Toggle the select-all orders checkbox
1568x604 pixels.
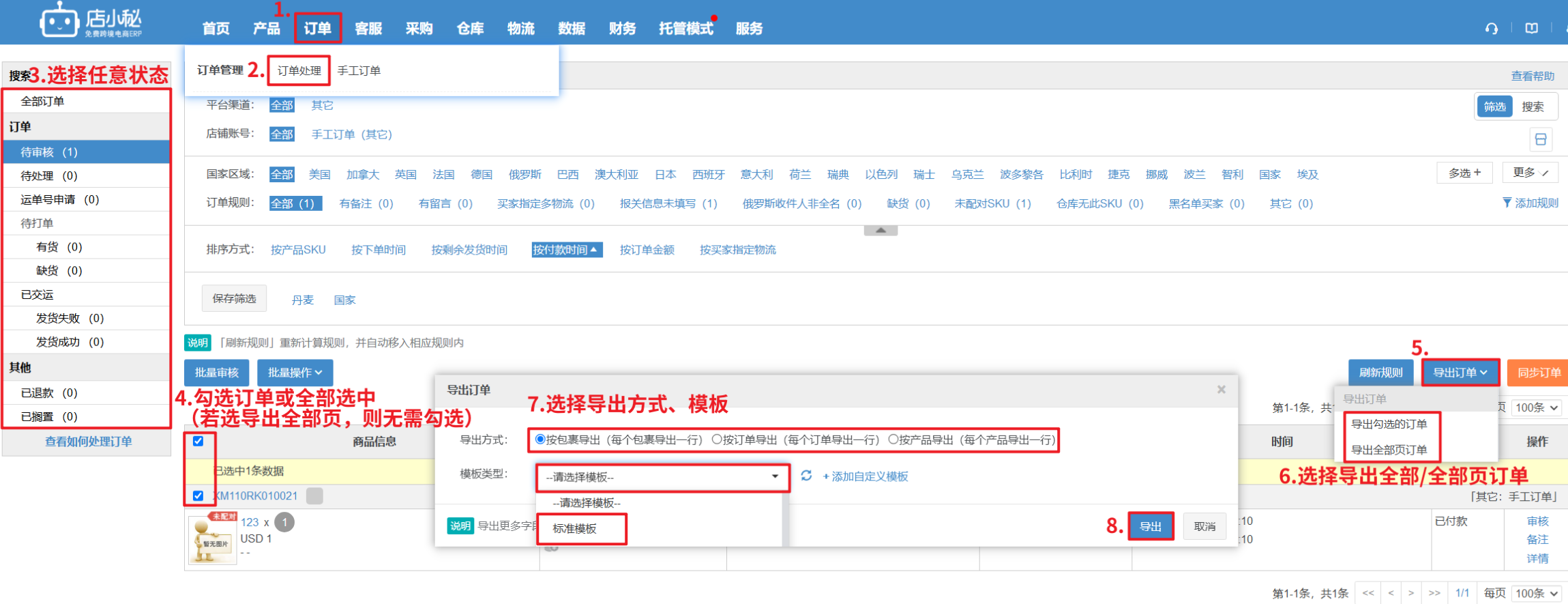[x=198, y=441]
